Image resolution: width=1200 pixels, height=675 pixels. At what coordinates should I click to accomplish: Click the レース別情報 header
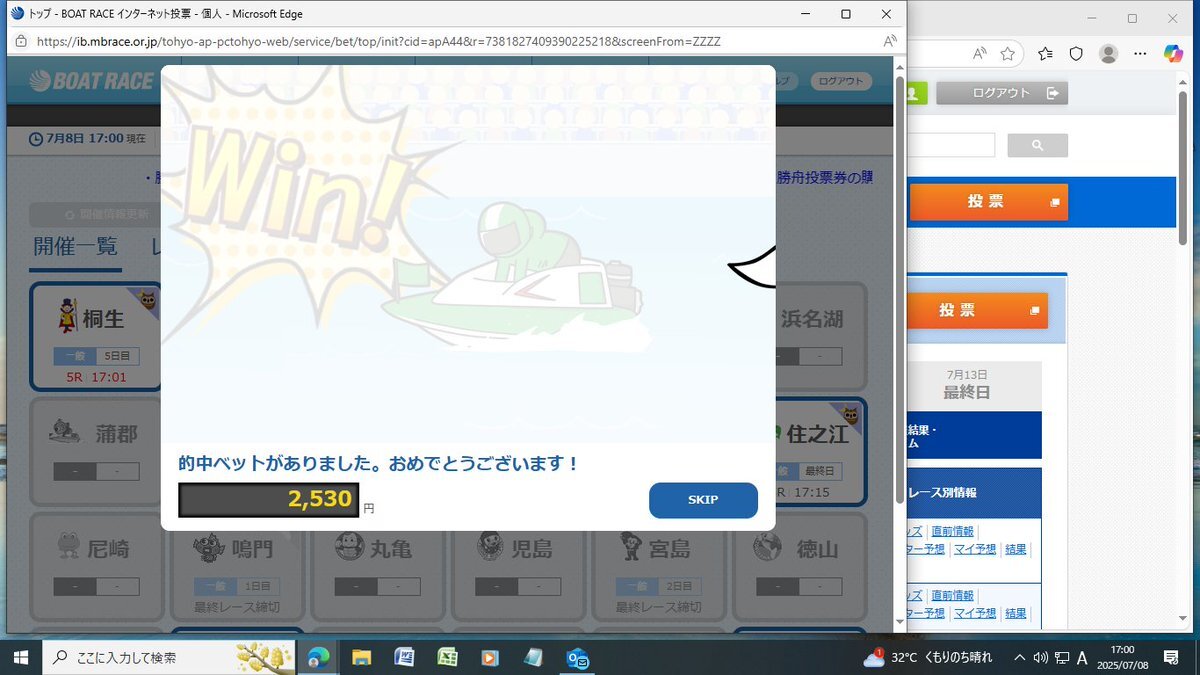pyautogui.click(x=974, y=493)
